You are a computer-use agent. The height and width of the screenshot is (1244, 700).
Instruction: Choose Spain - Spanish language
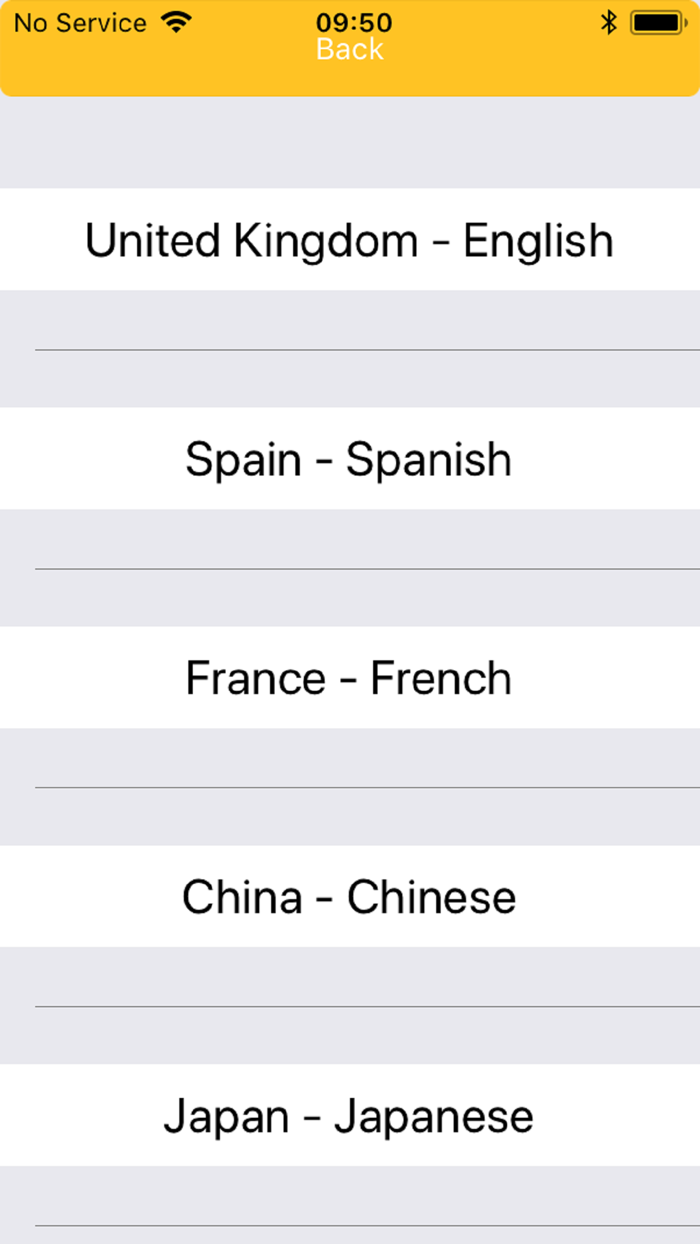(349, 459)
